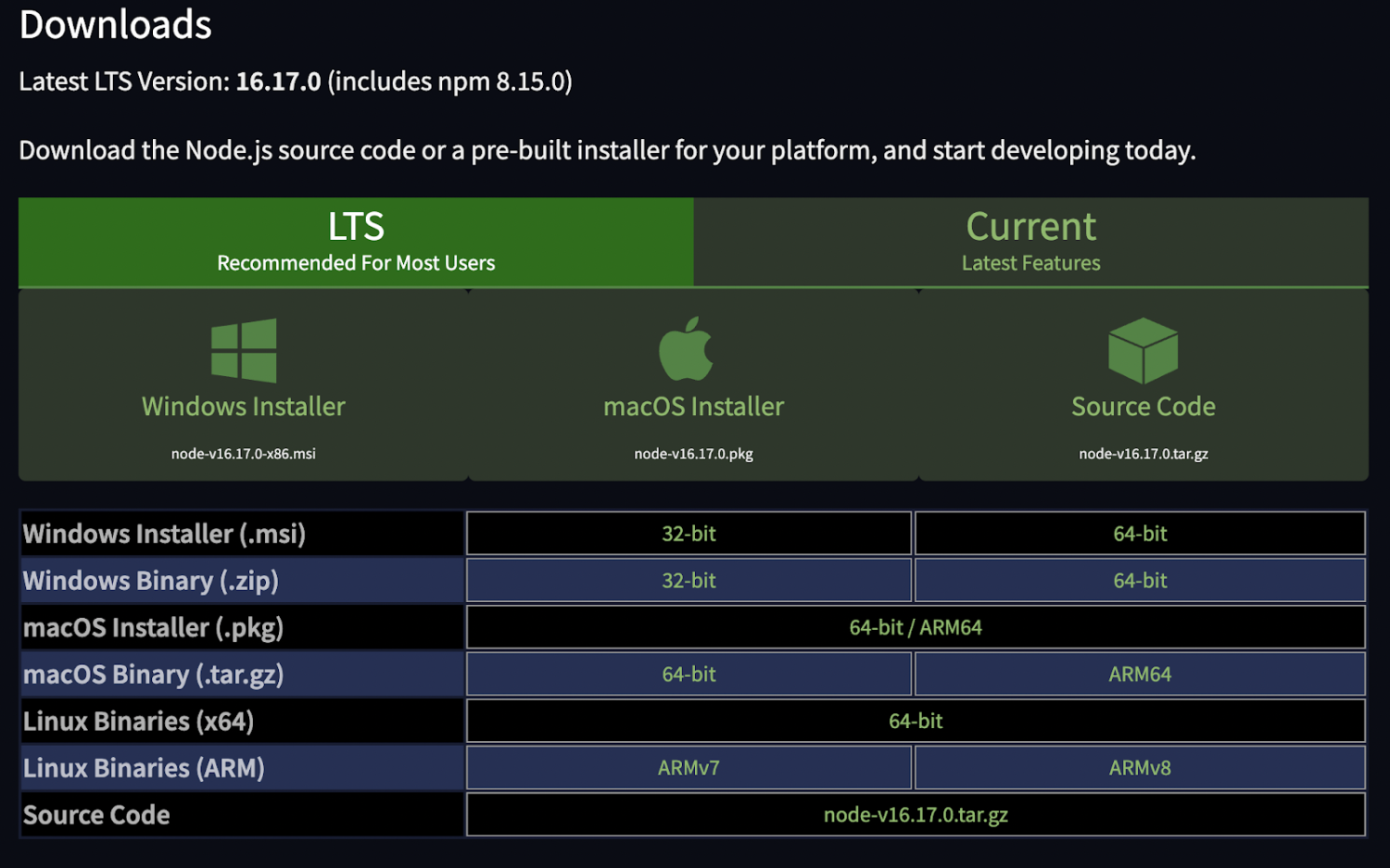Get the 64-bit Windows Binary (.zip)
The height and width of the screenshot is (868, 1390).
[x=1139, y=581]
